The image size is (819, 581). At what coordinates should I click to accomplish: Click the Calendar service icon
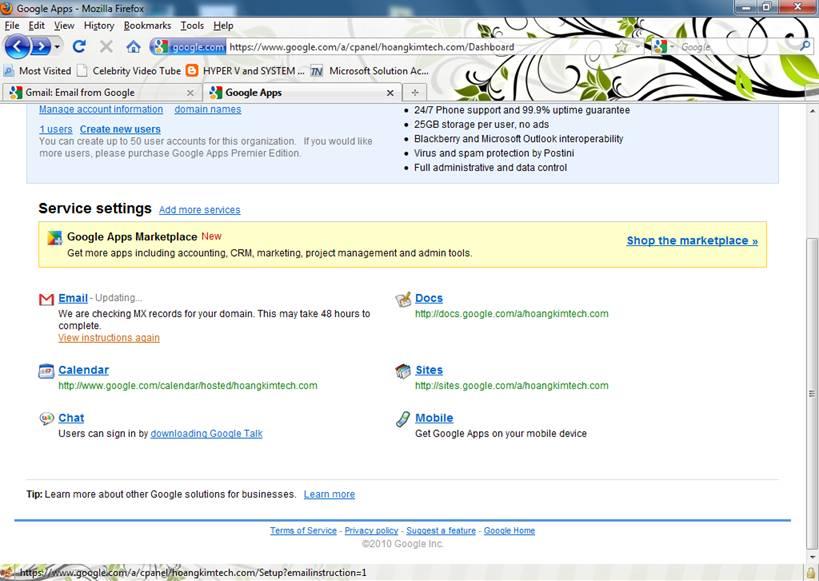click(x=46, y=371)
